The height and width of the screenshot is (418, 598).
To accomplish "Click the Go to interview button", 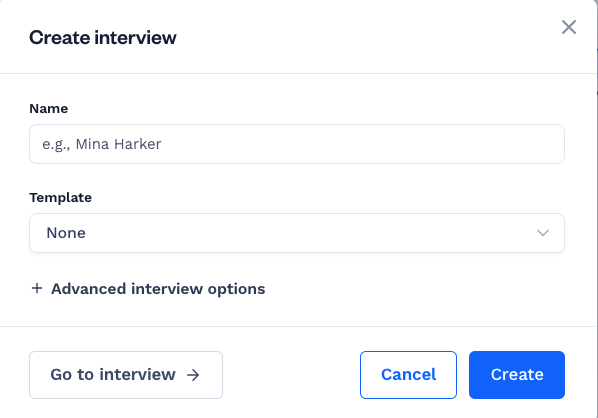I will pos(126,375).
